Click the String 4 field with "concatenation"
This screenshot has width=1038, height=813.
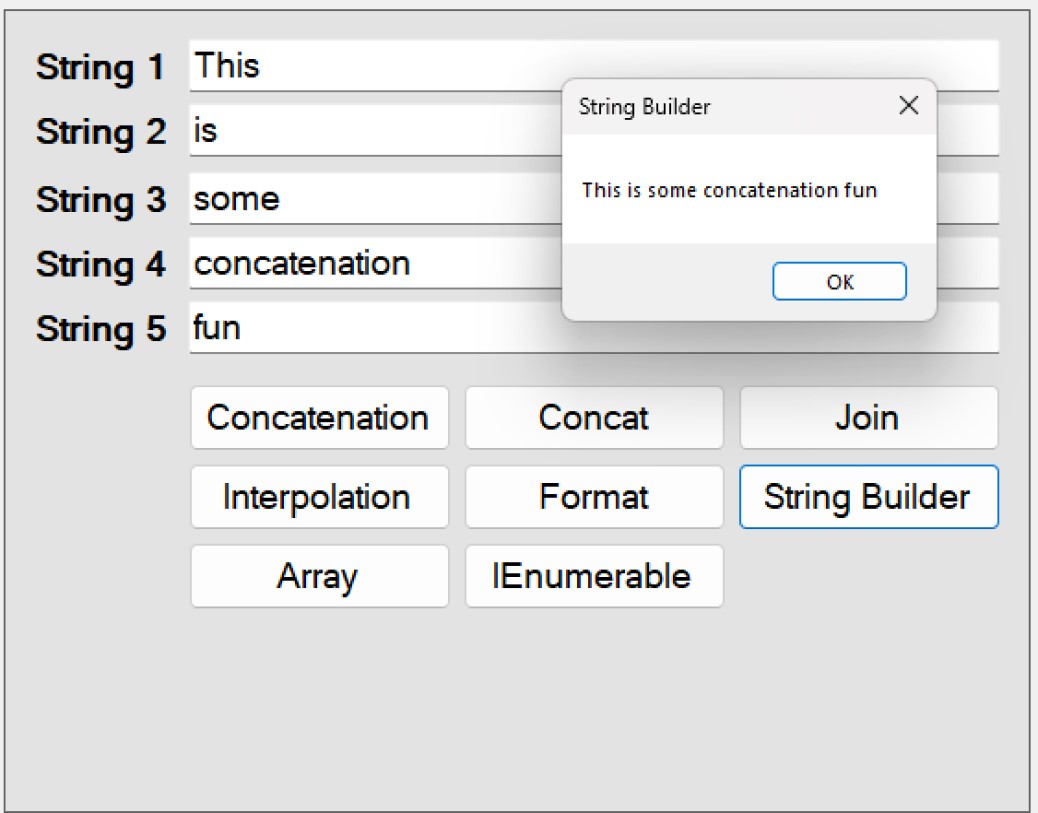click(370, 263)
